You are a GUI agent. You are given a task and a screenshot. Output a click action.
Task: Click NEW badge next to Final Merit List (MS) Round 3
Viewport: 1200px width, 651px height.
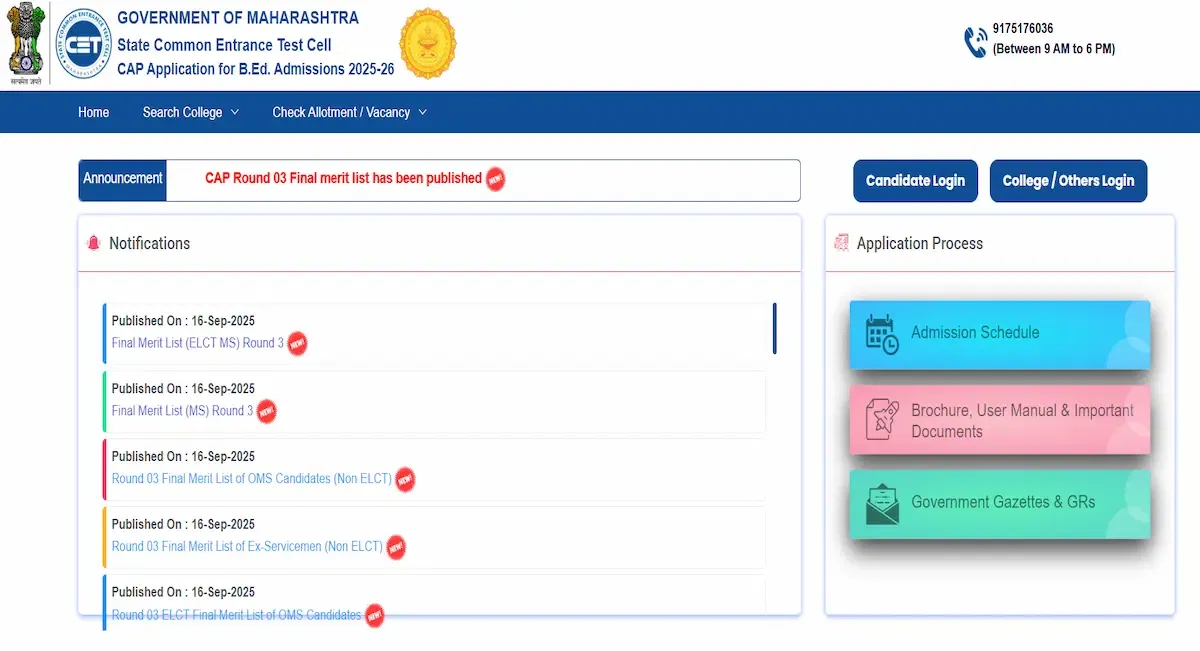[266, 411]
